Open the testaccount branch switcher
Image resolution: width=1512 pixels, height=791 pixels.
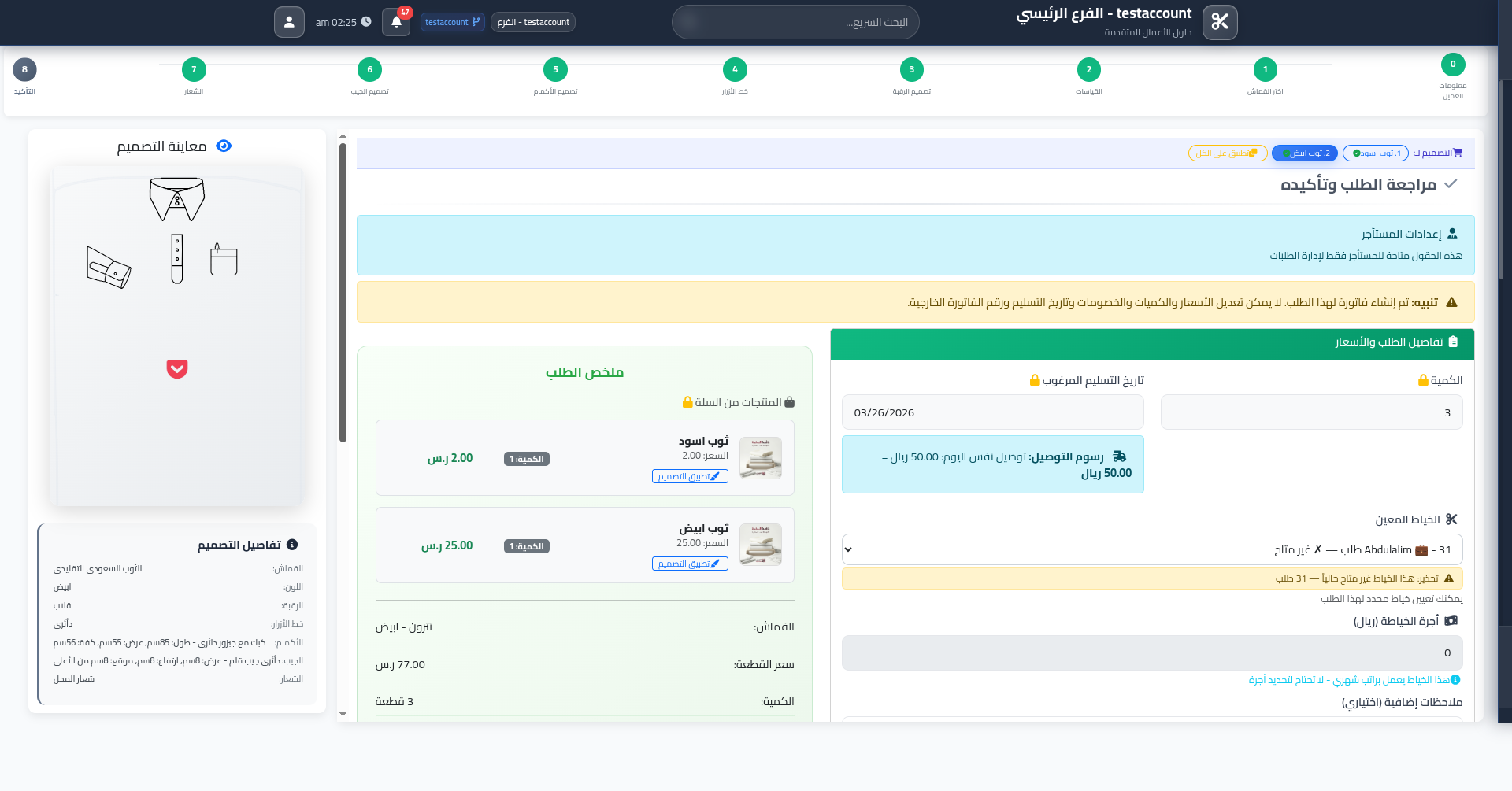[452, 21]
